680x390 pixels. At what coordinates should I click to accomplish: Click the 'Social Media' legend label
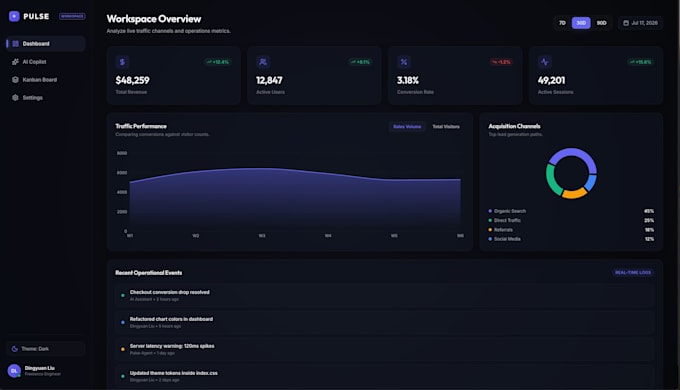(507, 239)
